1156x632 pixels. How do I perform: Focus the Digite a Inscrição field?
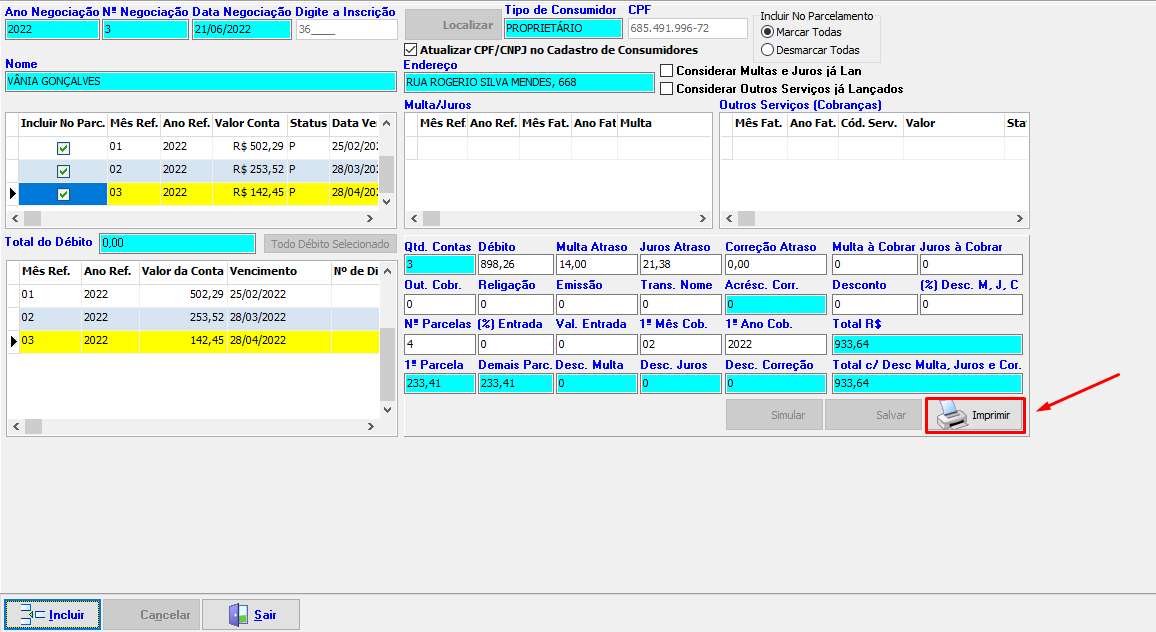(x=345, y=30)
